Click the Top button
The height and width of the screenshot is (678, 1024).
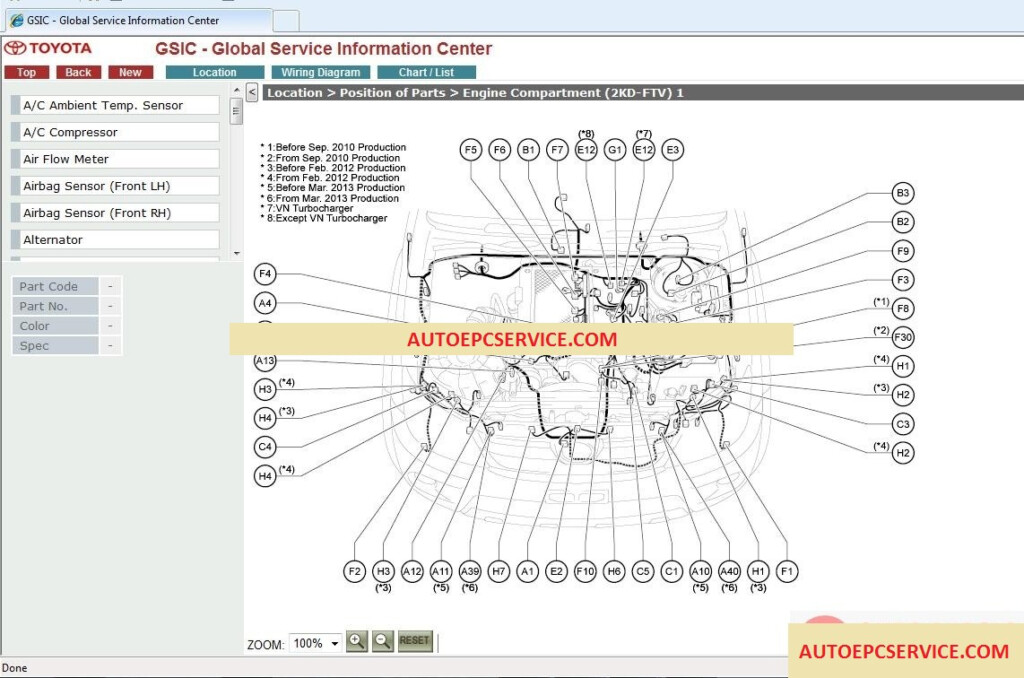27,73
